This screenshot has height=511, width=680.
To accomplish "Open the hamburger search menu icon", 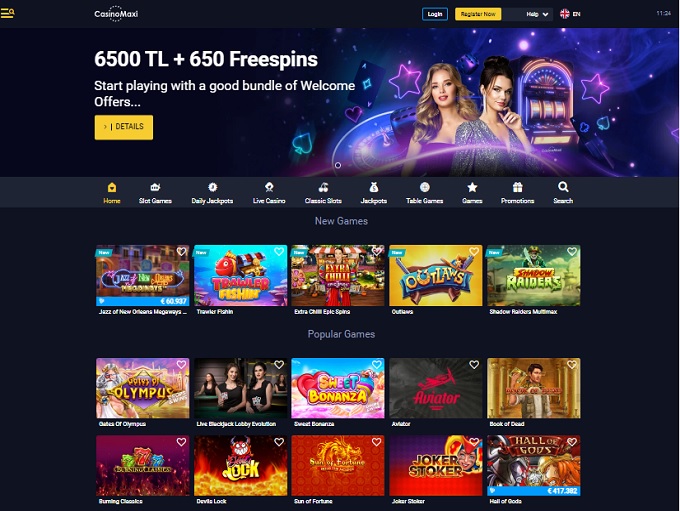I will coord(7,13).
